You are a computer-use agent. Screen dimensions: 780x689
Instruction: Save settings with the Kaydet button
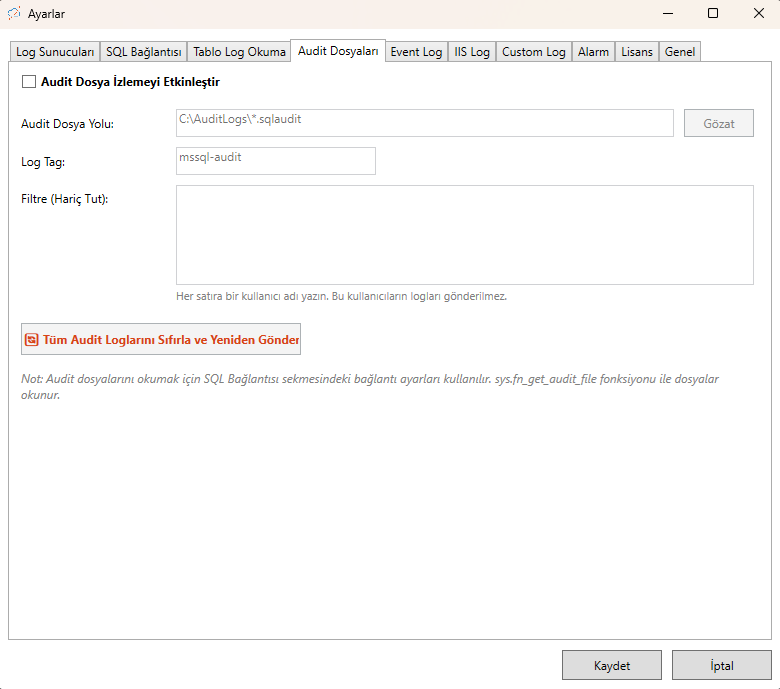click(611, 665)
